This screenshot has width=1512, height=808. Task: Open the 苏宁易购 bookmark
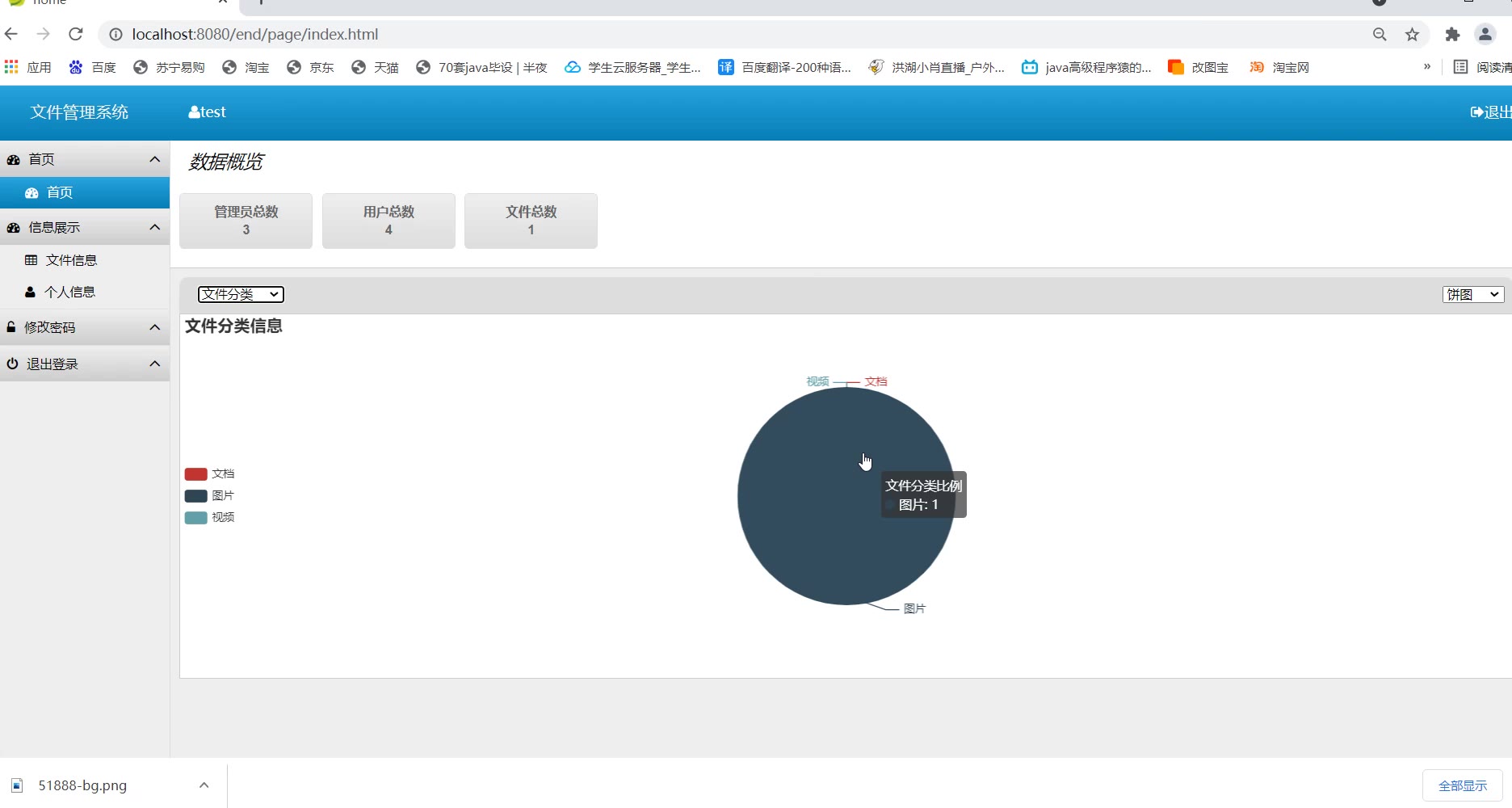coord(169,67)
